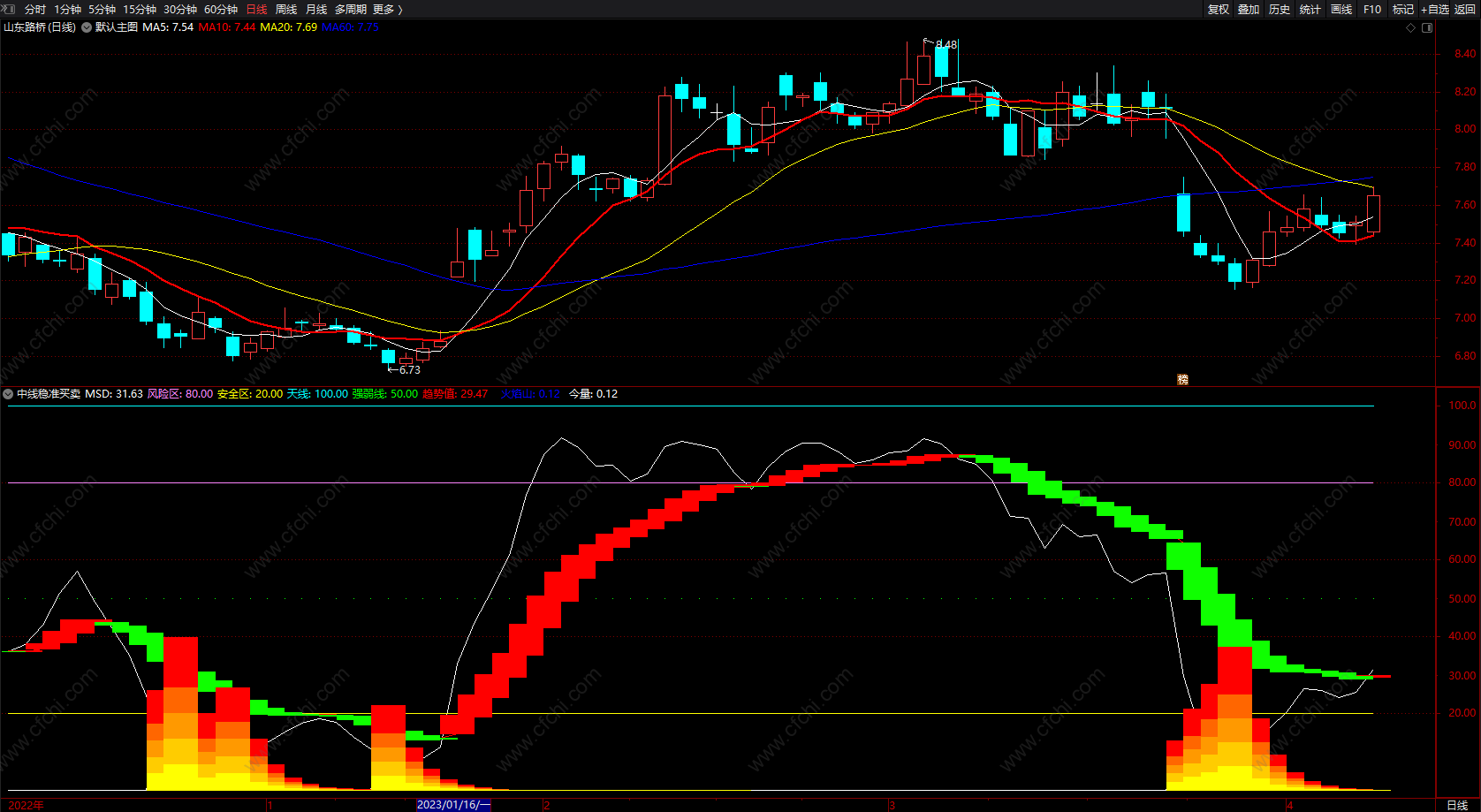Image resolution: width=1481 pixels, height=812 pixels.
Task: Open the 默认主图 indicator dropdown arrow
Action: pyautogui.click(x=87, y=27)
